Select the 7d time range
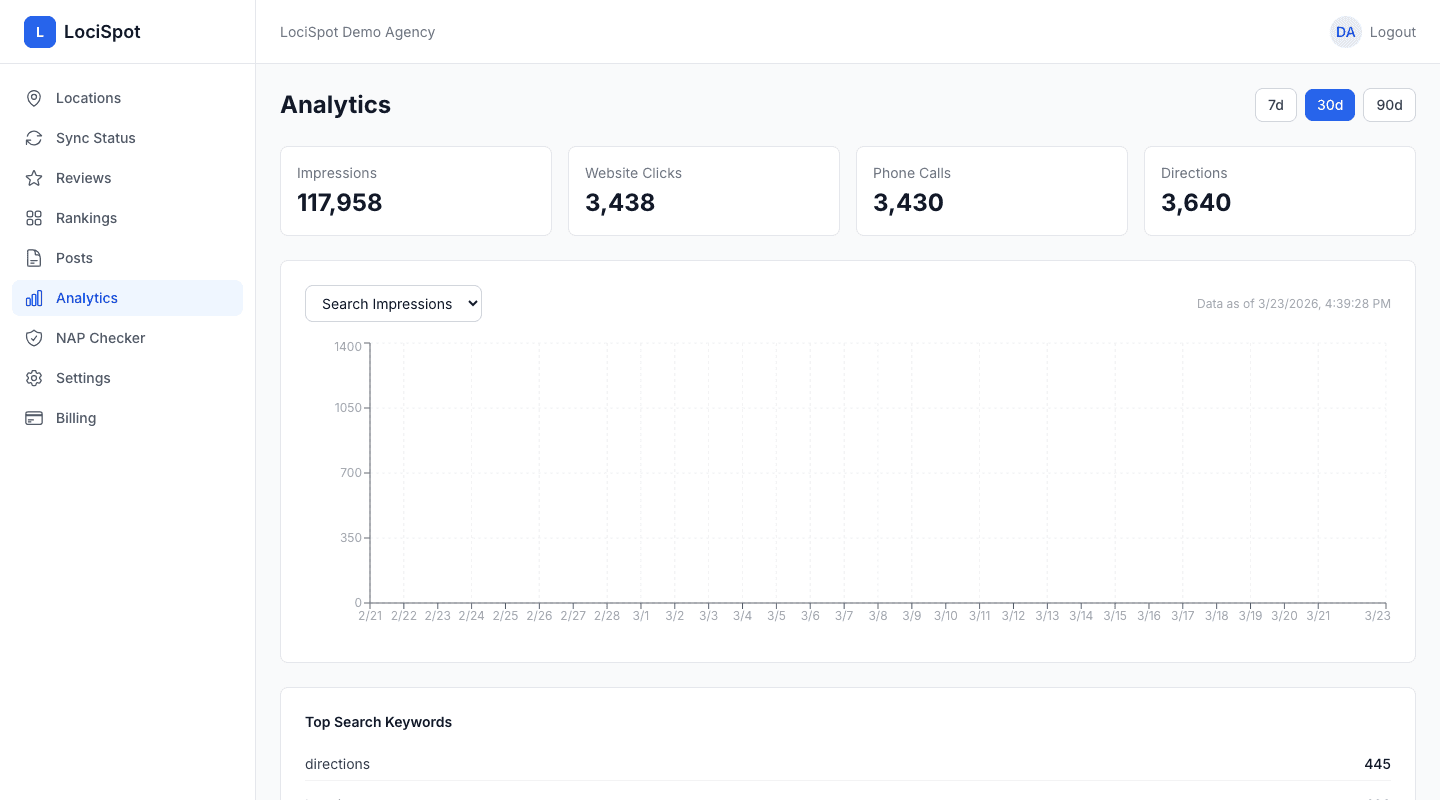Viewport: 1440px width, 800px height. [1275, 105]
